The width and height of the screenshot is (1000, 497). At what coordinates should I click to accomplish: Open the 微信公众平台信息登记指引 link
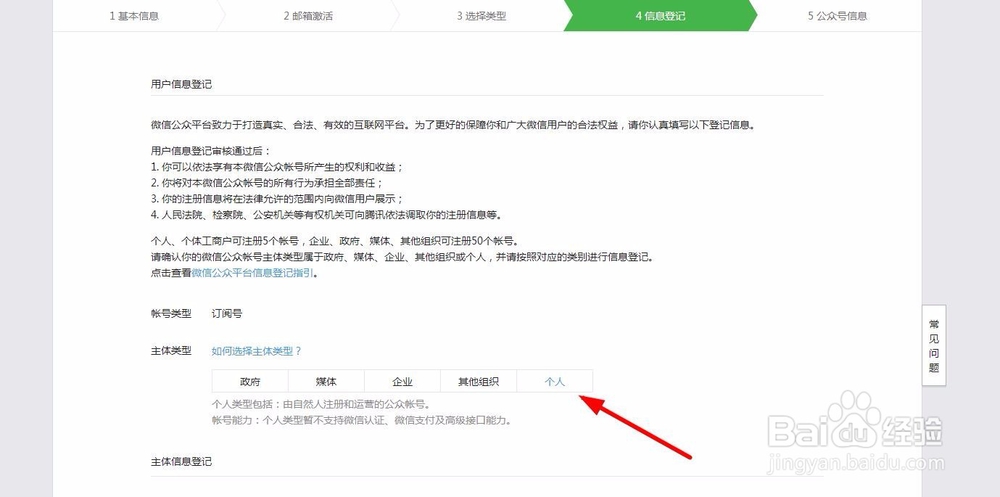pyautogui.click(x=253, y=272)
